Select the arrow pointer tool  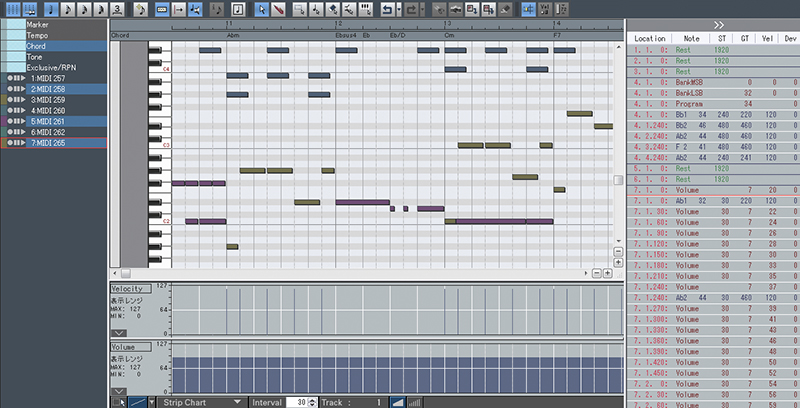(261, 9)
